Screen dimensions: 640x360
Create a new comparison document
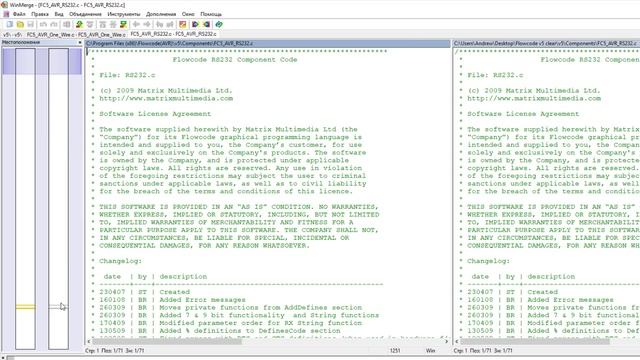[x=10, y=24]
